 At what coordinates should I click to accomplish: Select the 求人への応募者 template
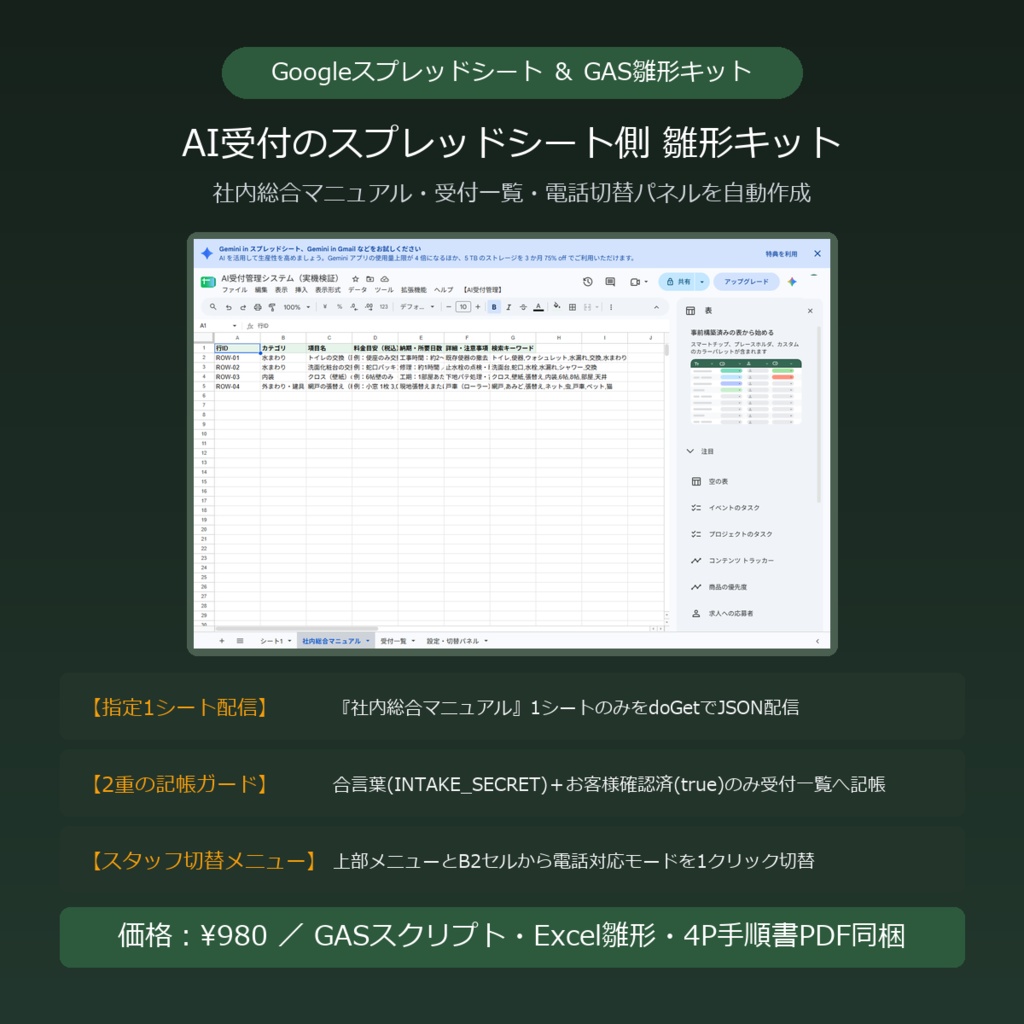pos(722,613)
